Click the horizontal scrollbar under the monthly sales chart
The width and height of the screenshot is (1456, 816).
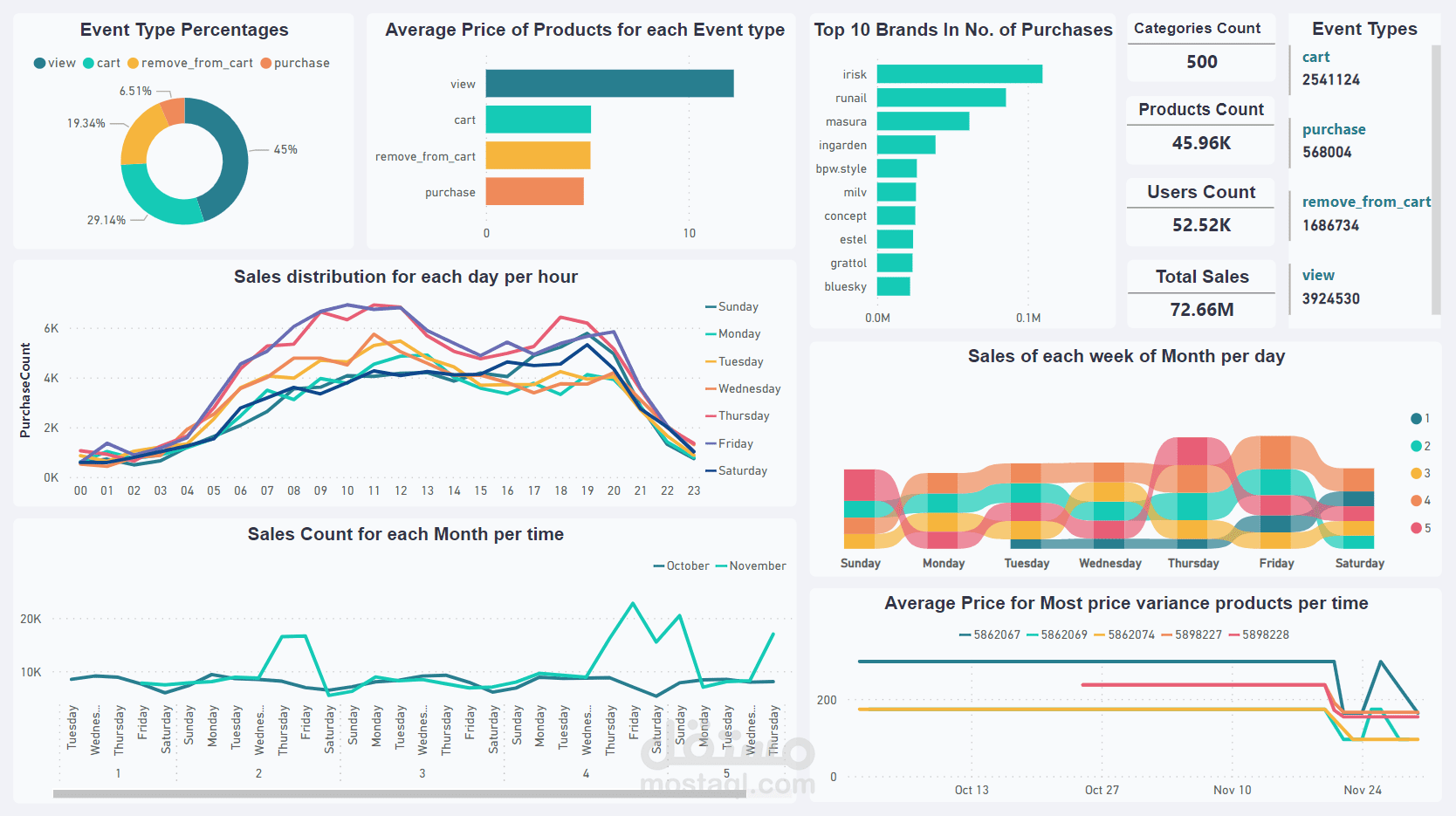coord(400,794)
